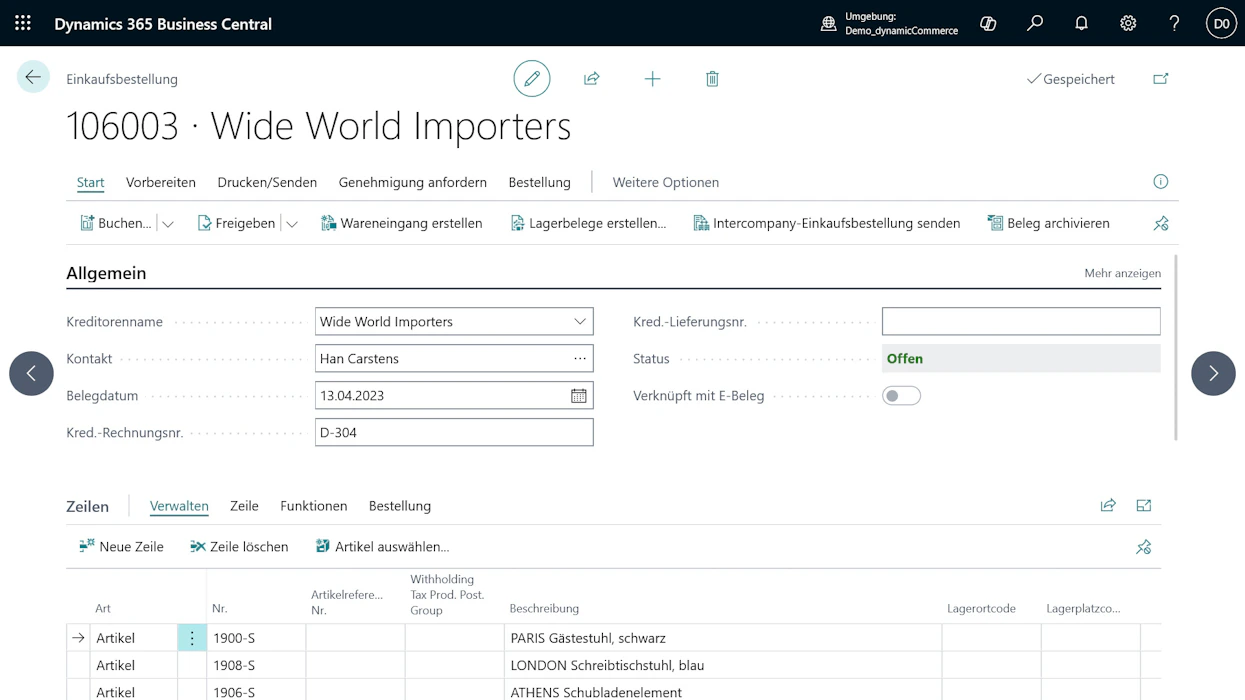The width and height of the screenshot is (1245, 700).
Task: Click Zeile löschen
Action: pos(239,547)
